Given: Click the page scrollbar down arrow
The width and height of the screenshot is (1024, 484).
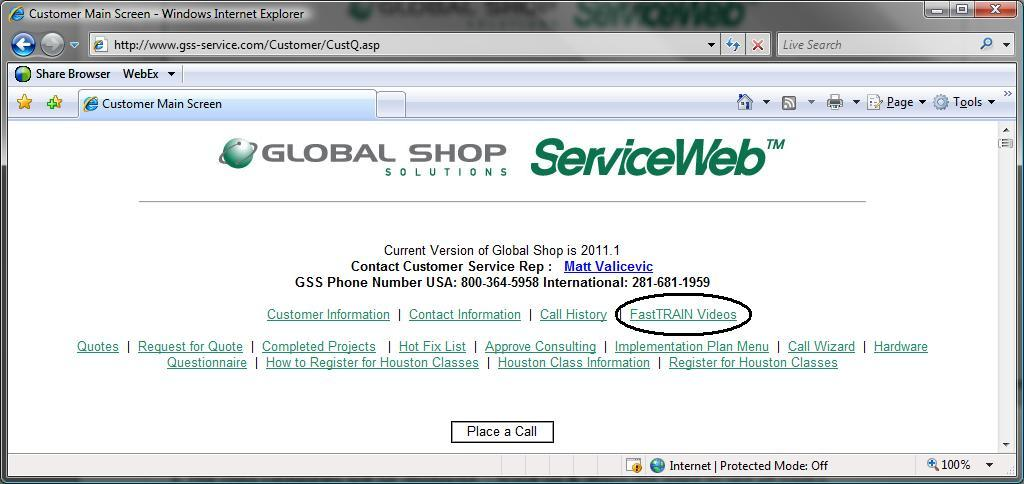Looking at the screenshot, I should 1006,445.
